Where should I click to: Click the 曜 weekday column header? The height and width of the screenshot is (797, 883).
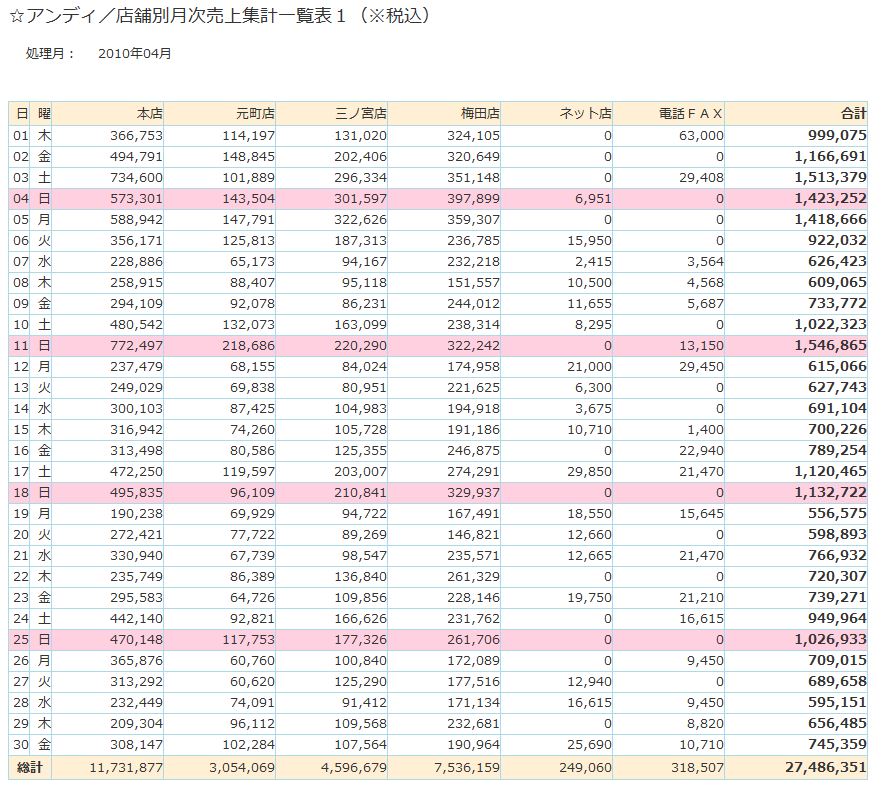(x=45, y=113)
